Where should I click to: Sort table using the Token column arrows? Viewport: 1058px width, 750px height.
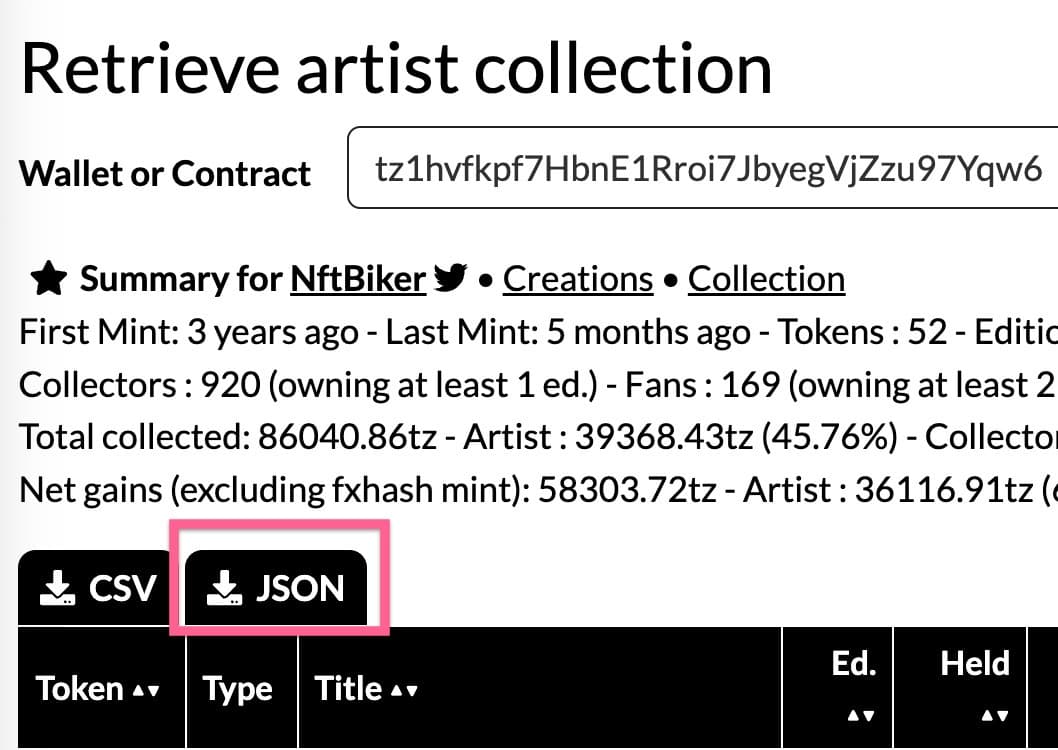point(144,690)
